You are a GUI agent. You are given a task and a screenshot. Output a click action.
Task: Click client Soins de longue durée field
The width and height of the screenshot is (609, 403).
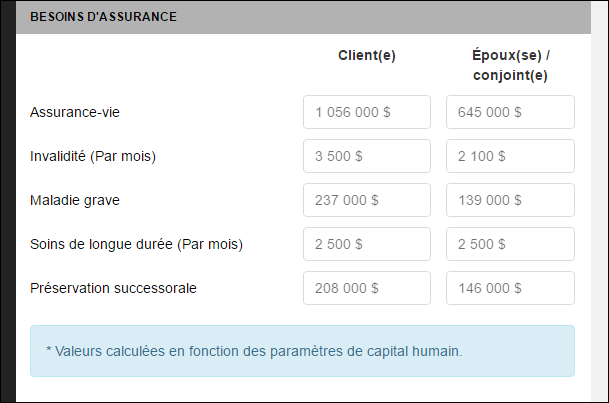[367, 244]
